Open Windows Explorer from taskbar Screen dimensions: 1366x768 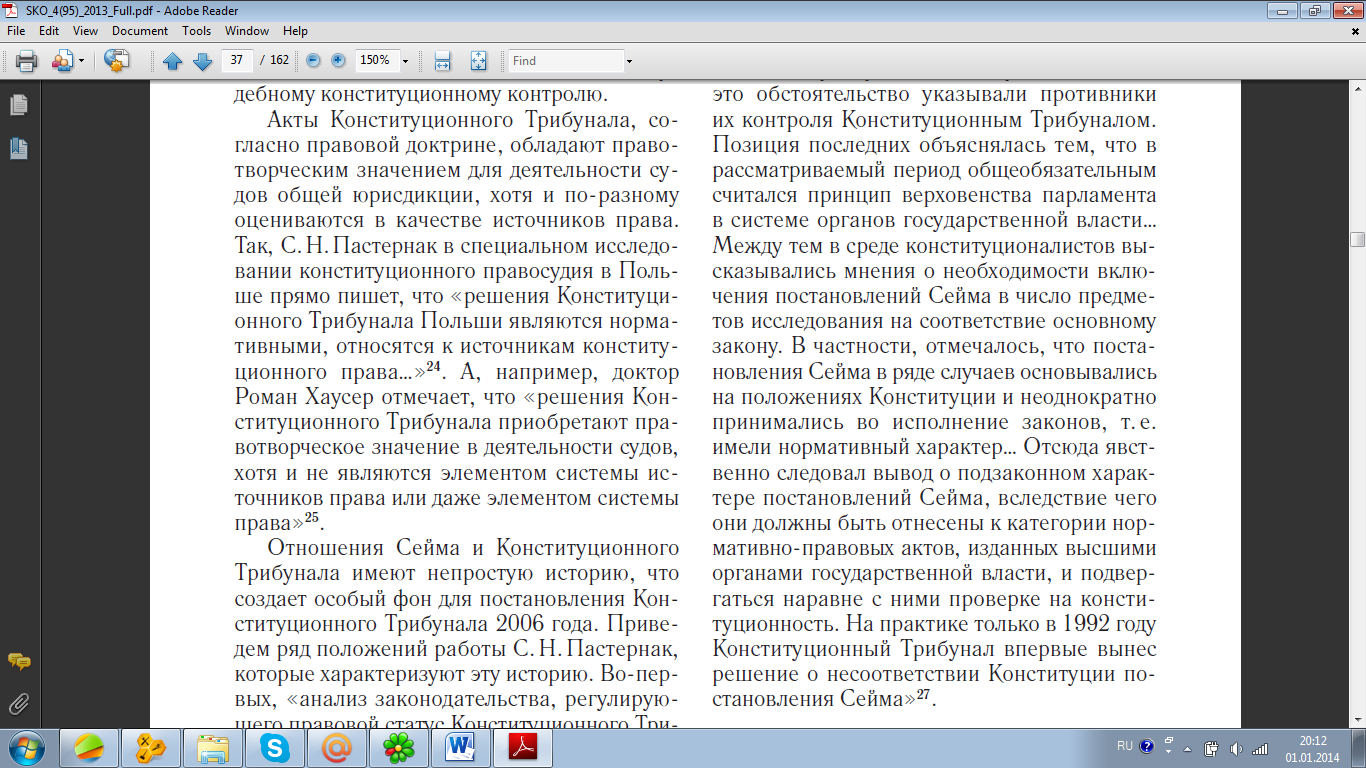(x=212, y=747)
